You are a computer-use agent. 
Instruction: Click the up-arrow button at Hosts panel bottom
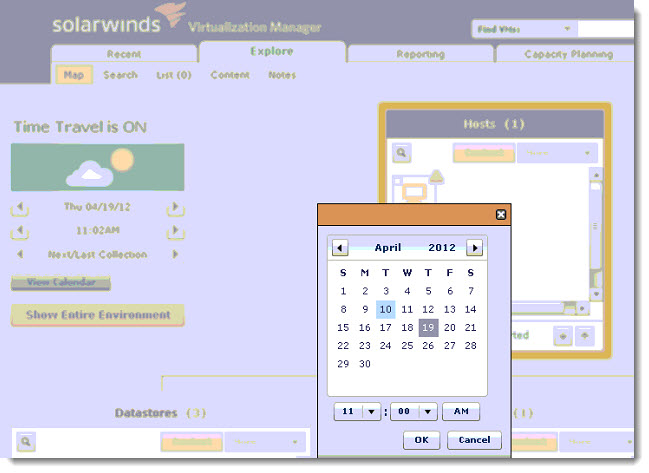[x=585, y=336]
